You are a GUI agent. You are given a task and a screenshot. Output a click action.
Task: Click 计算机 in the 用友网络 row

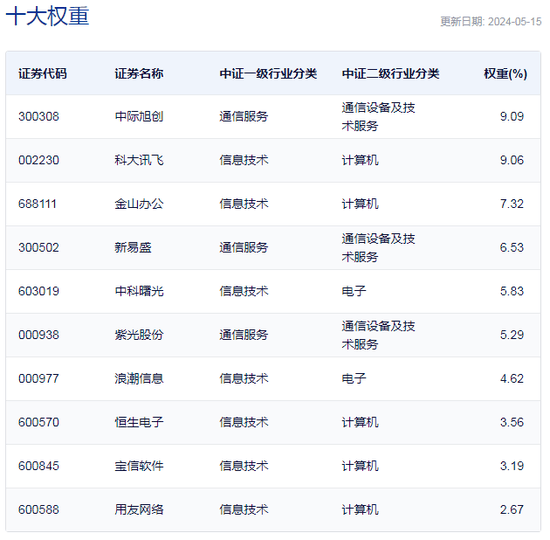360,510
